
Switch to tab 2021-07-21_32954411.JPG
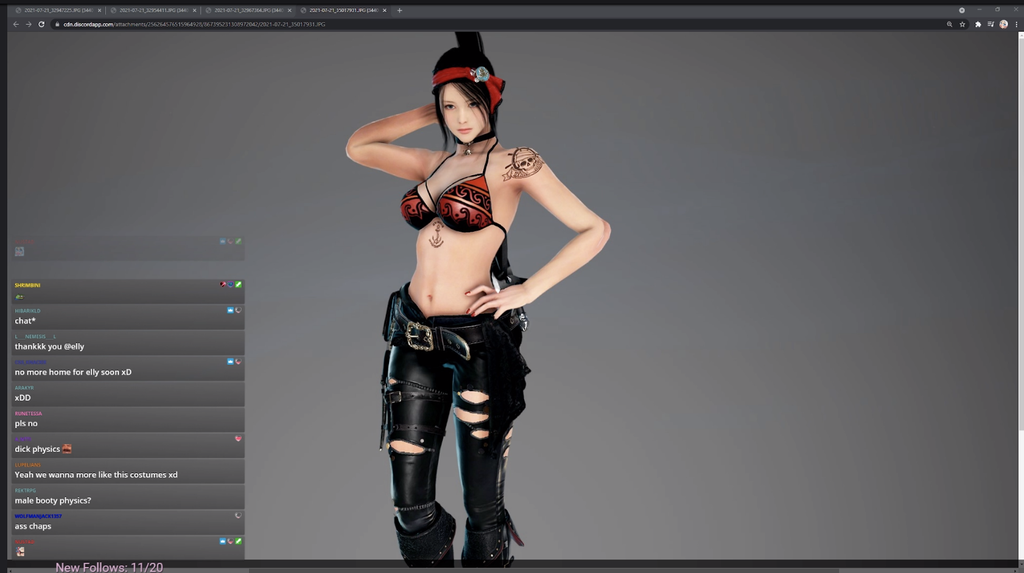coord(153,10)
